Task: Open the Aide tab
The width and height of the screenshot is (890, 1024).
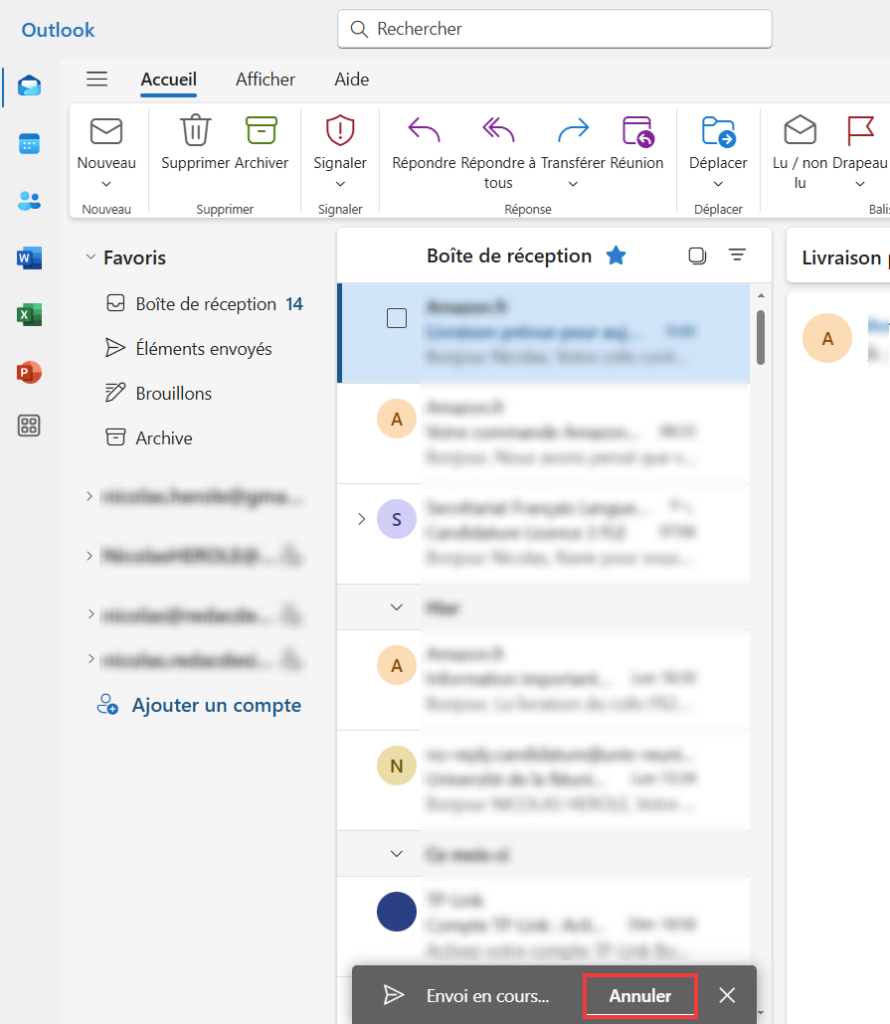Action: 351,80
